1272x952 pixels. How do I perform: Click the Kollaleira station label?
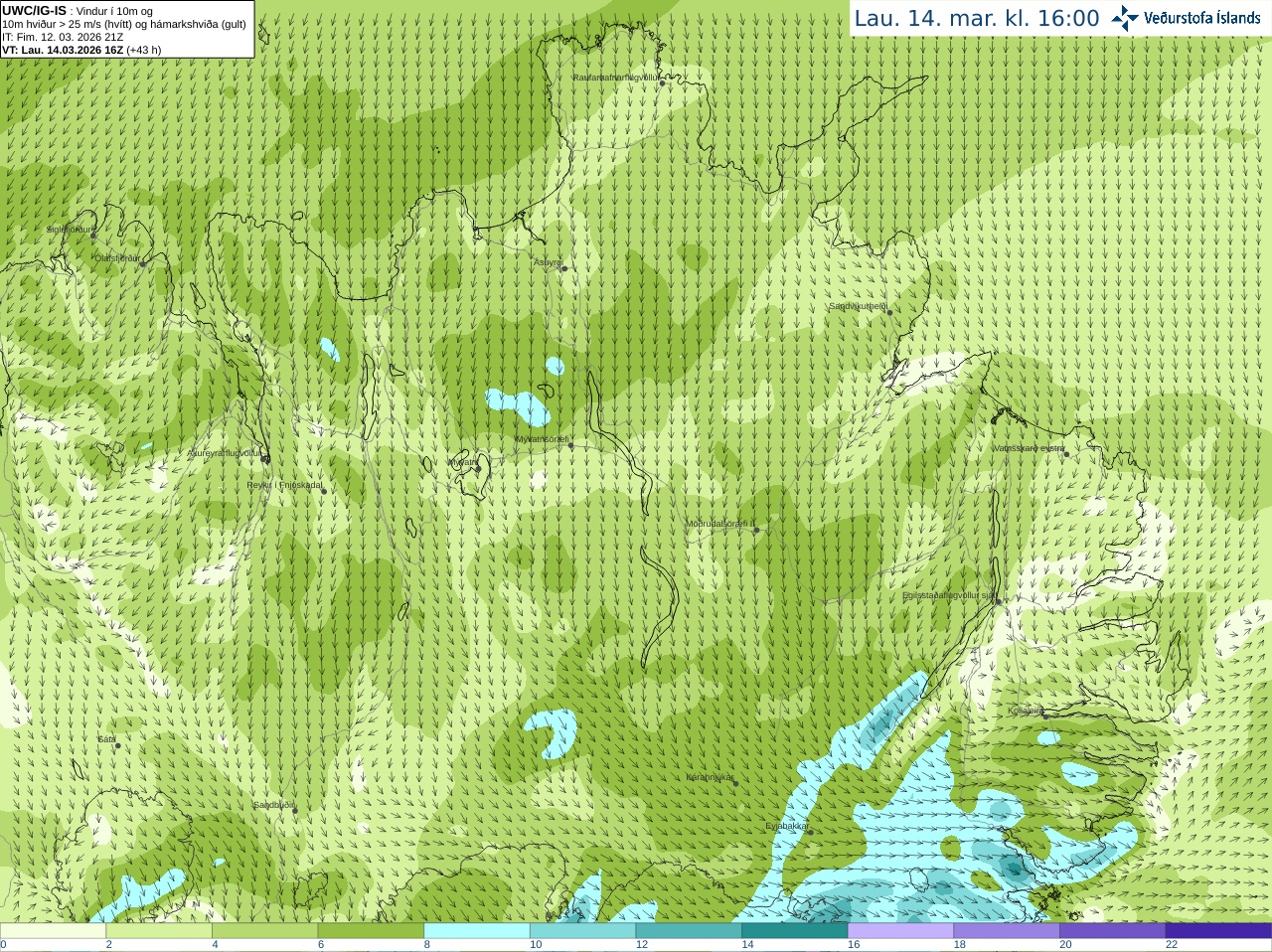[1026, 711]
